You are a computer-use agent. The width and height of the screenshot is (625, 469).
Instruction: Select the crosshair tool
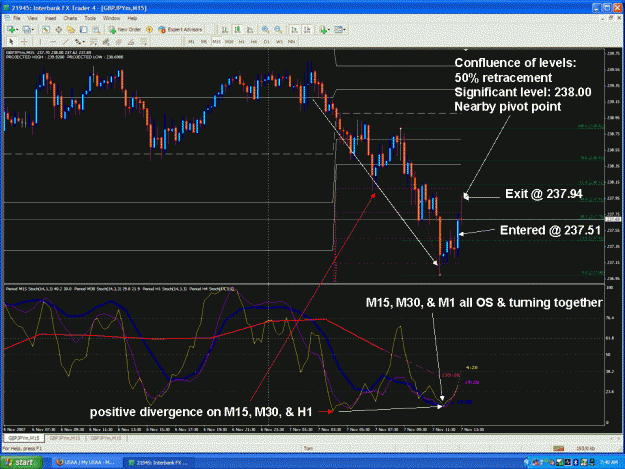click(24, 41)
